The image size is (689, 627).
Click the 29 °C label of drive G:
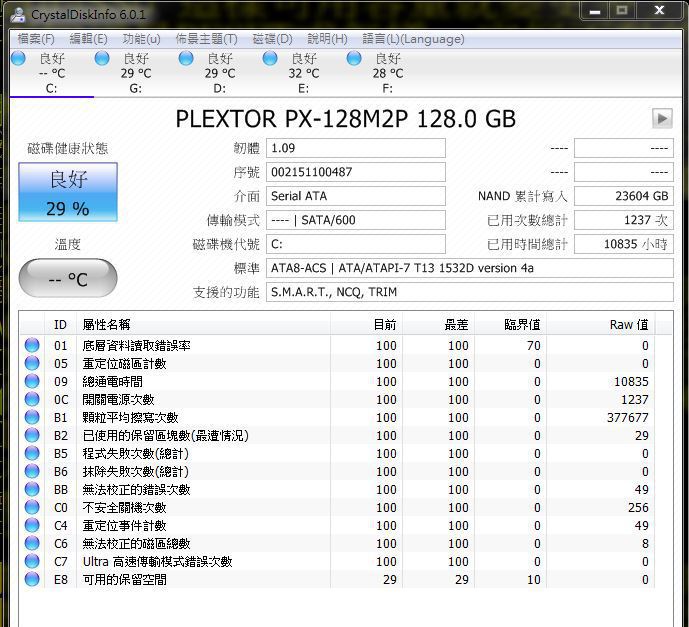(136, 73)
